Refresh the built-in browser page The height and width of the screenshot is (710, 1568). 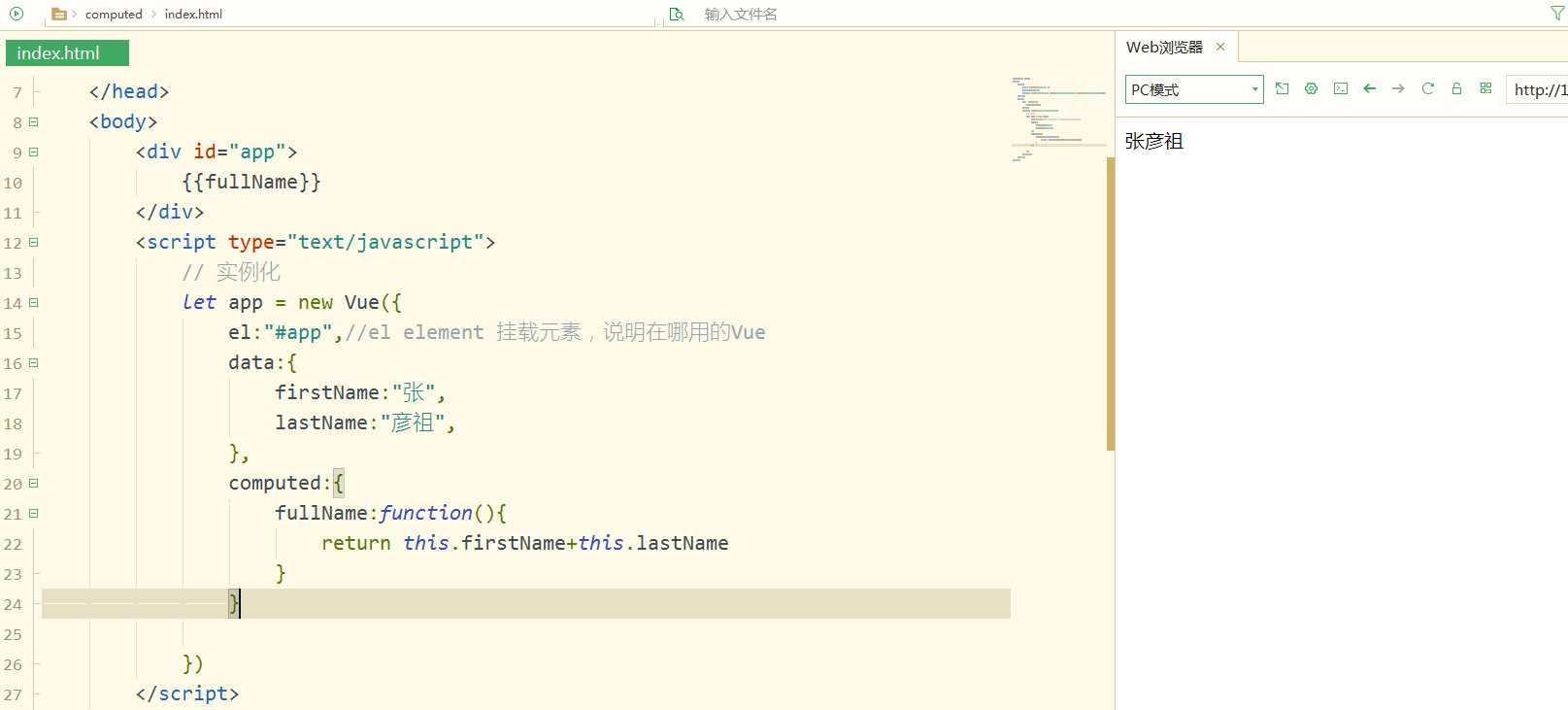1428,88
